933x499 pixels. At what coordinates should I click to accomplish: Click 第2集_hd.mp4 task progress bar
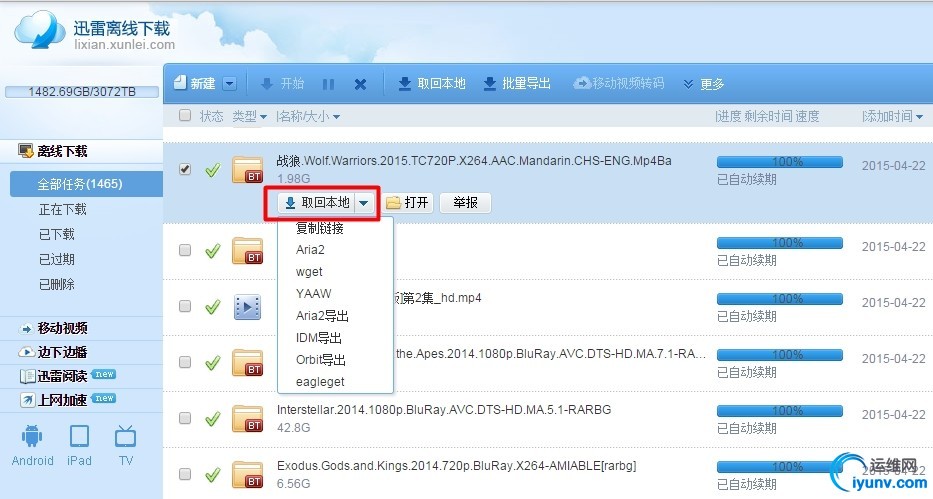coord(779,299)
